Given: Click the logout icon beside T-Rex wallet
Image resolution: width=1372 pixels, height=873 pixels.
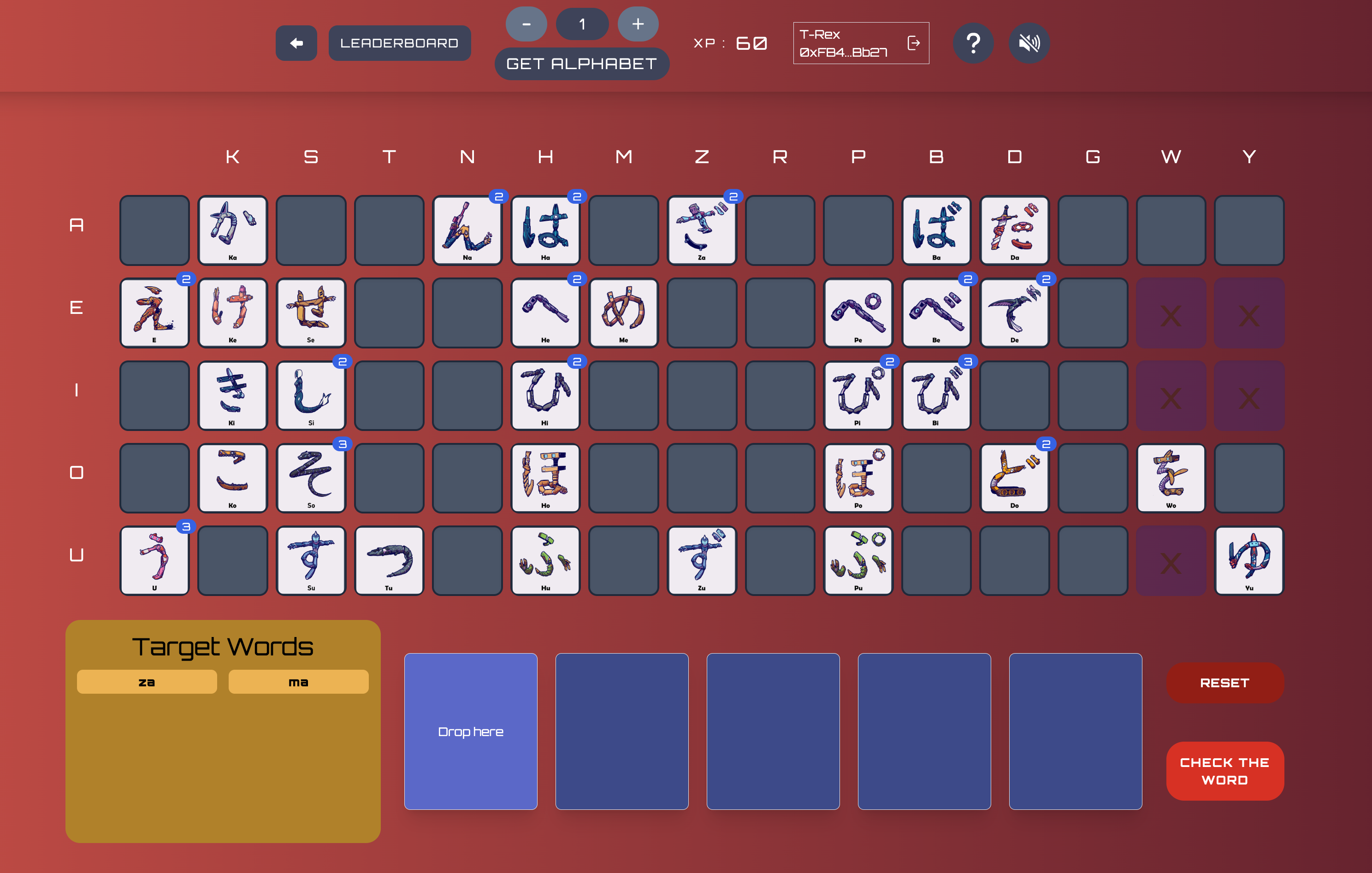Looking at the screenshot, I should (x=913, y=43).
